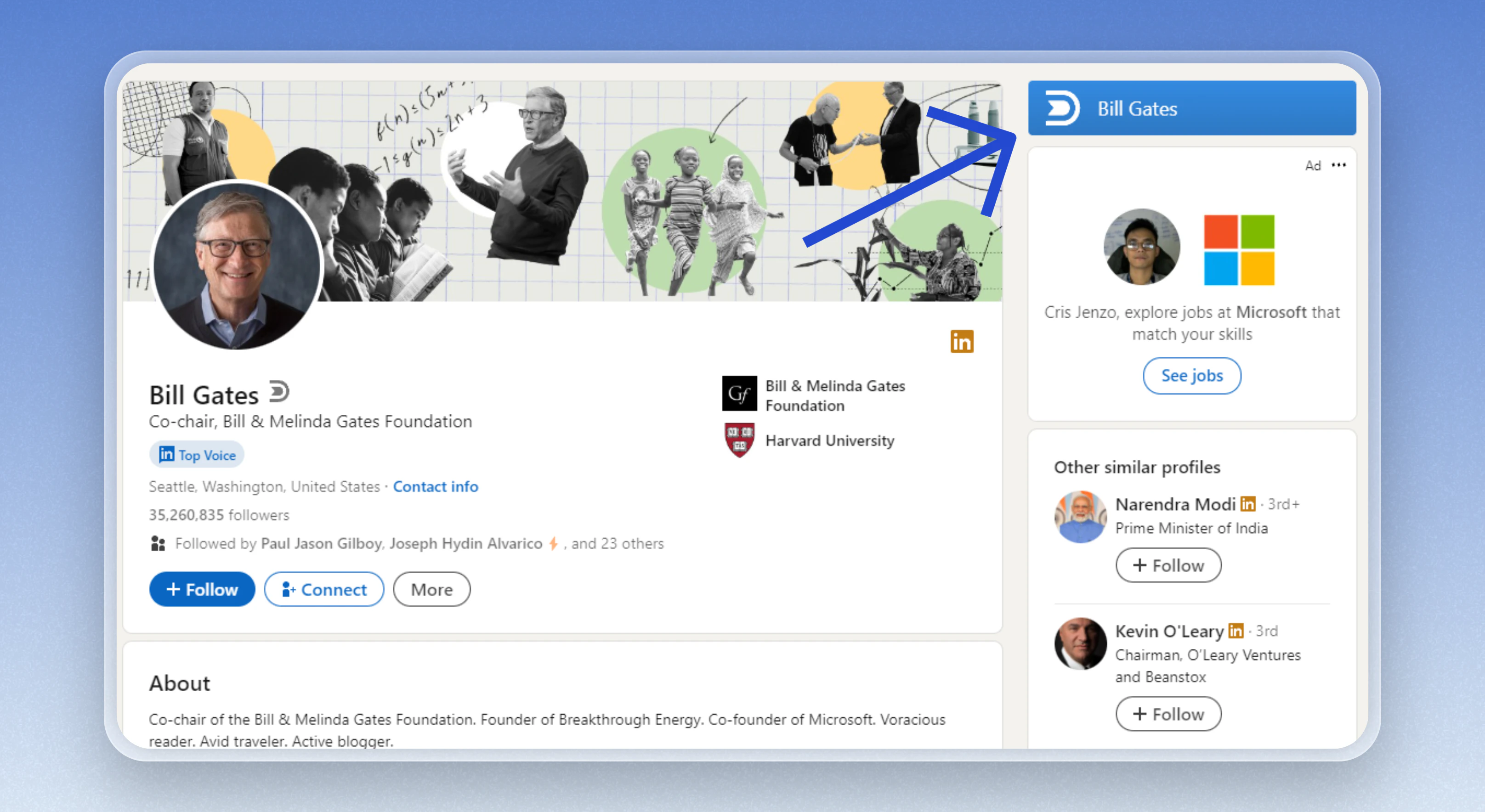
Task: Click the extension icon next to Bill Gates name
Action: 279,392
